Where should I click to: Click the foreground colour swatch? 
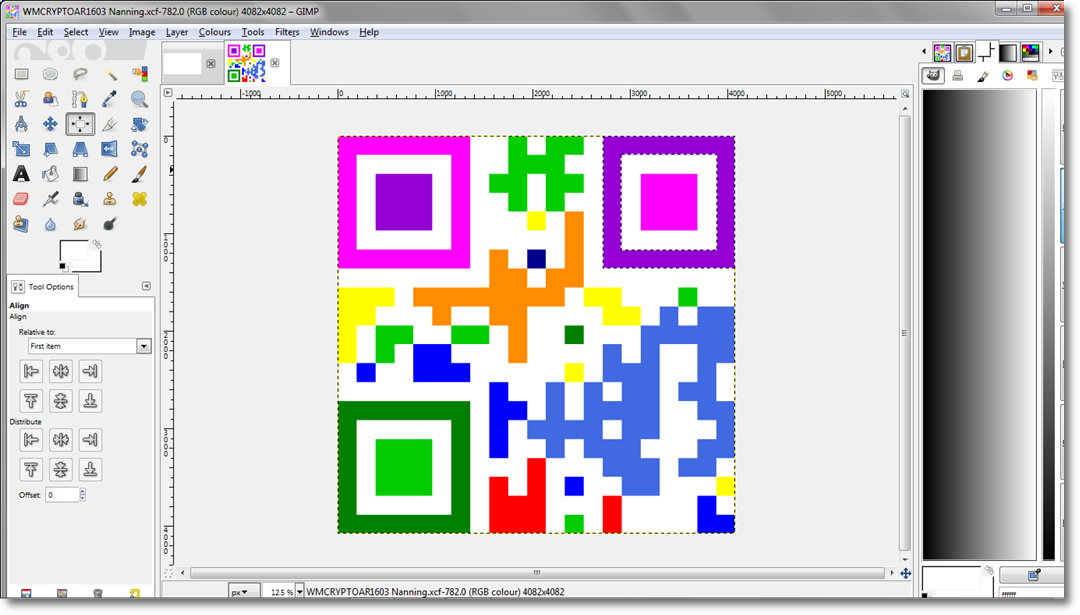[x=72, y=251]
